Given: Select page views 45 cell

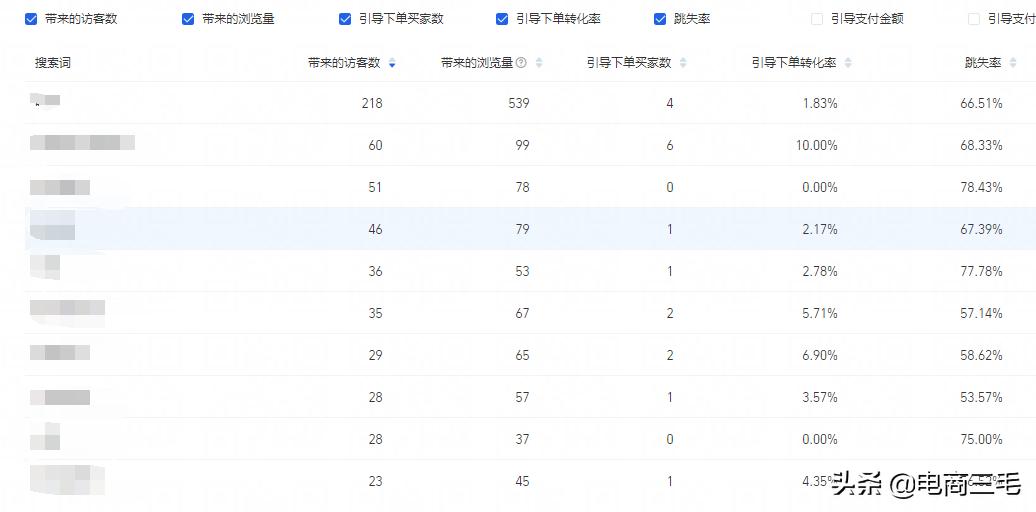Looking at the screenshot, I should [522, 482].
